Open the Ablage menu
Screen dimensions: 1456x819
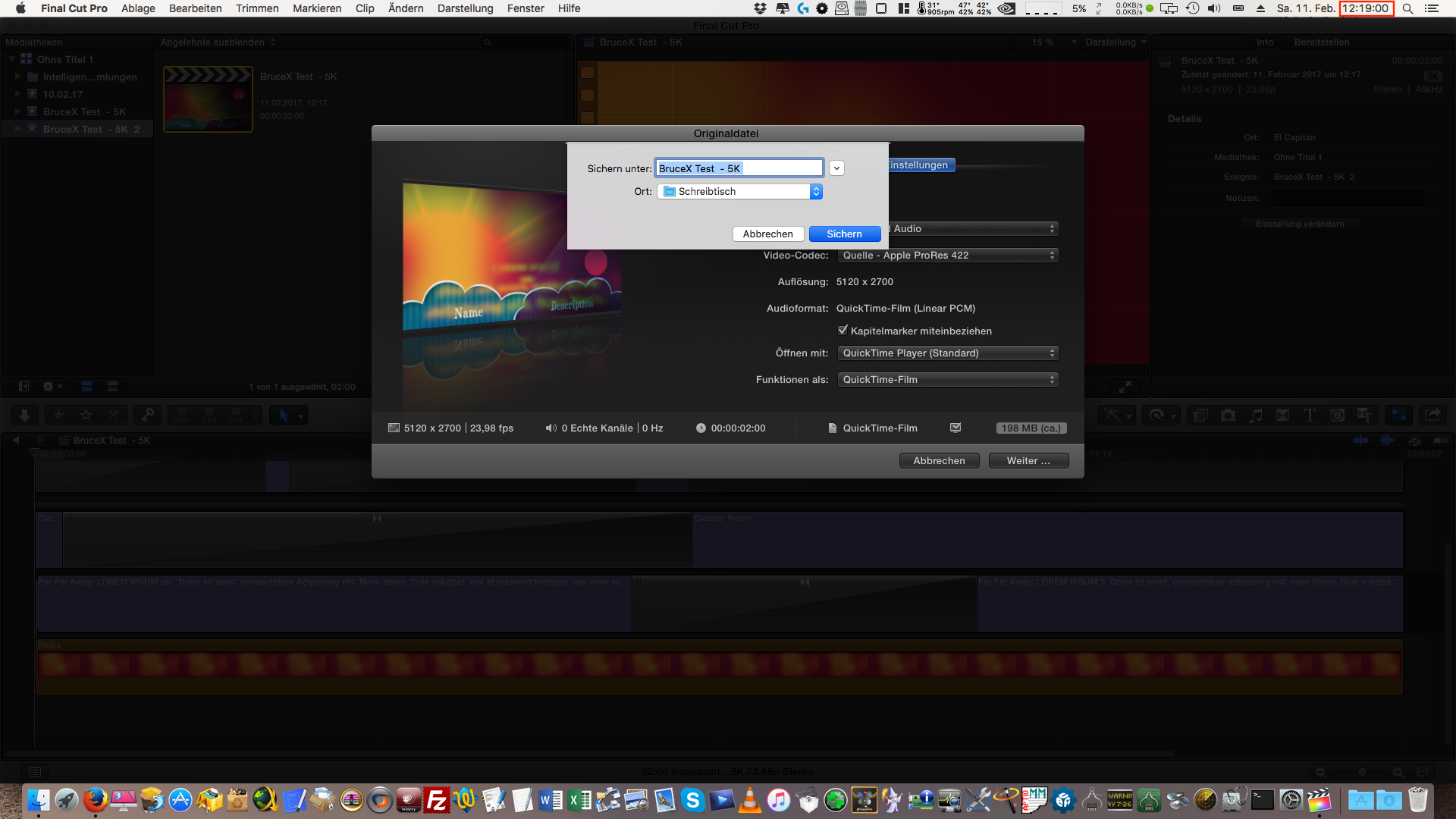coord(138,8)
